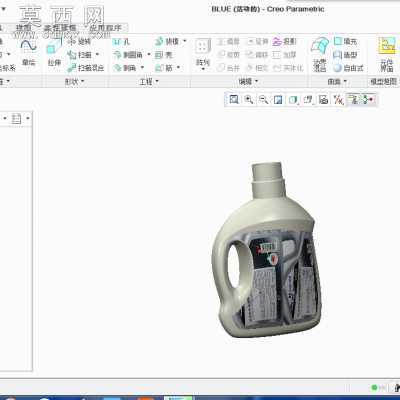
Task: Open the View Manager icon
Action: [323, 99]
